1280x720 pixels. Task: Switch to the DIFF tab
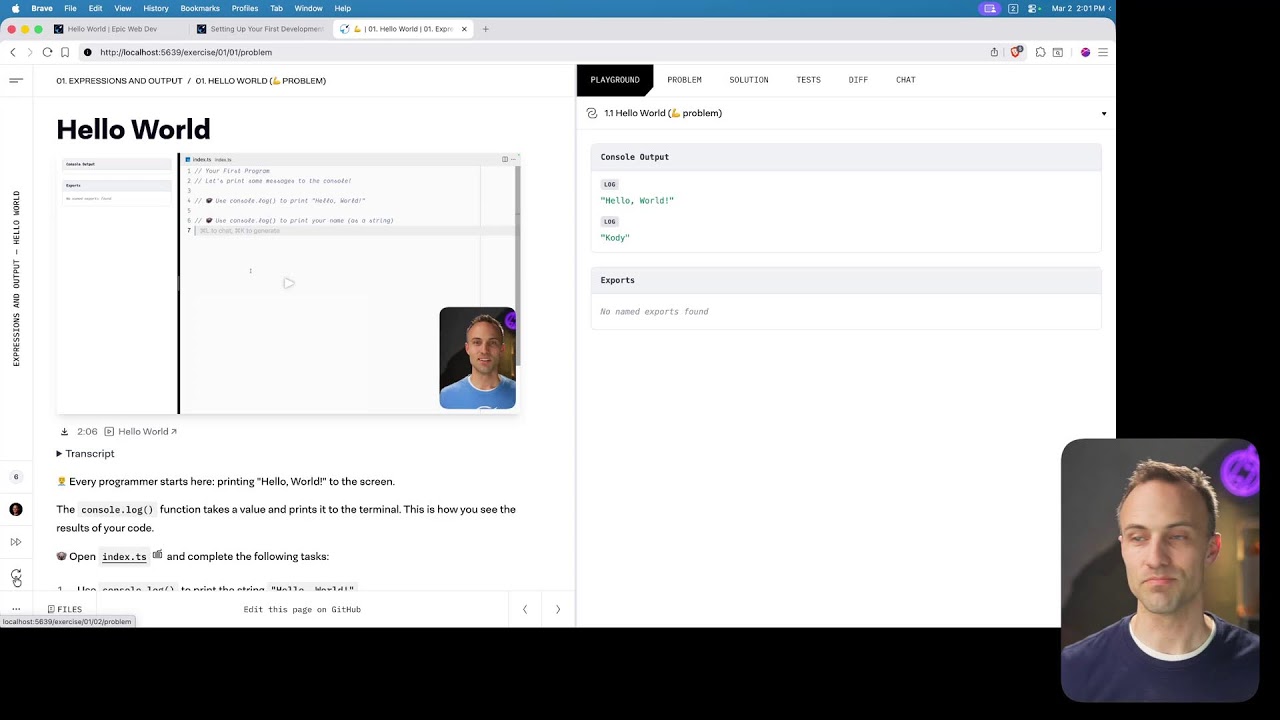858,80
